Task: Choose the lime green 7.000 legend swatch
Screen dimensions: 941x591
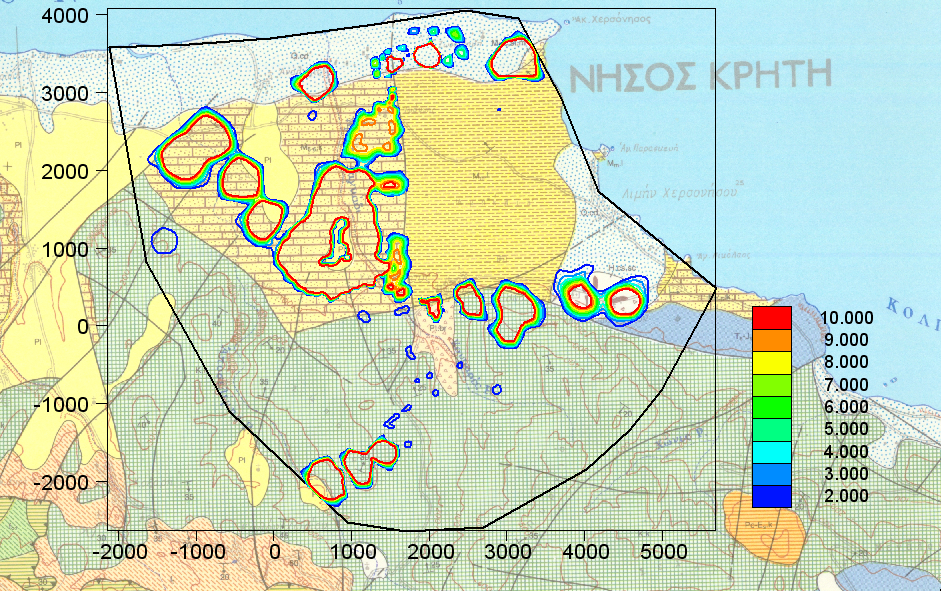Action: click(x=772, y=385)
